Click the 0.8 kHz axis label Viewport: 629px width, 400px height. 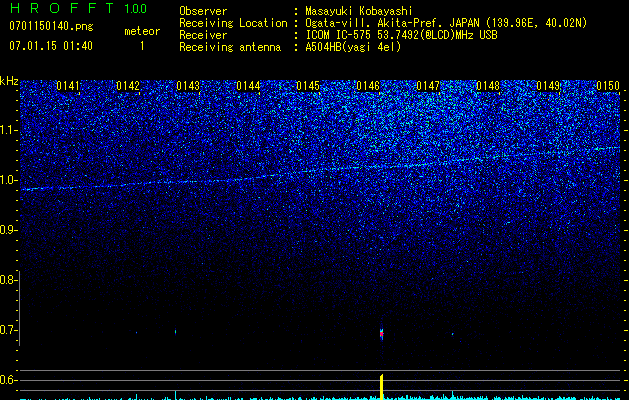coord(8,280)
